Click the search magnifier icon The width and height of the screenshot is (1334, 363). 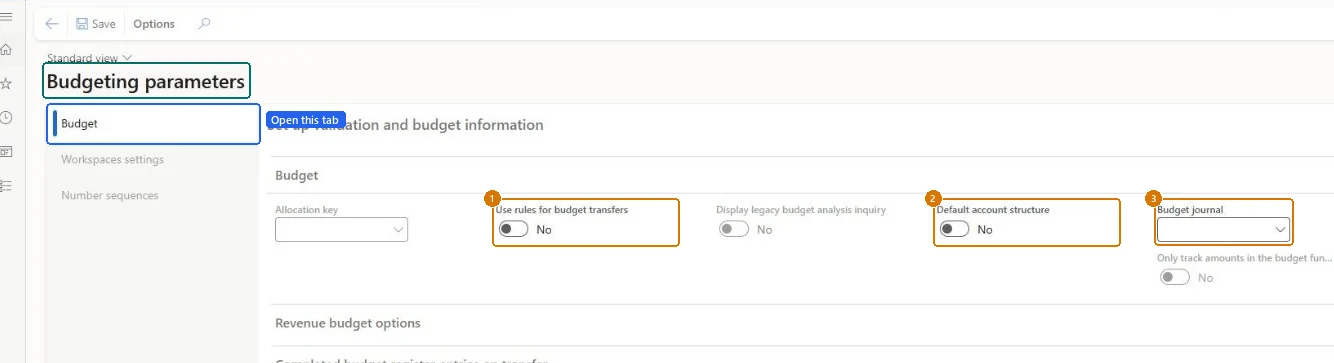point(204,24)
